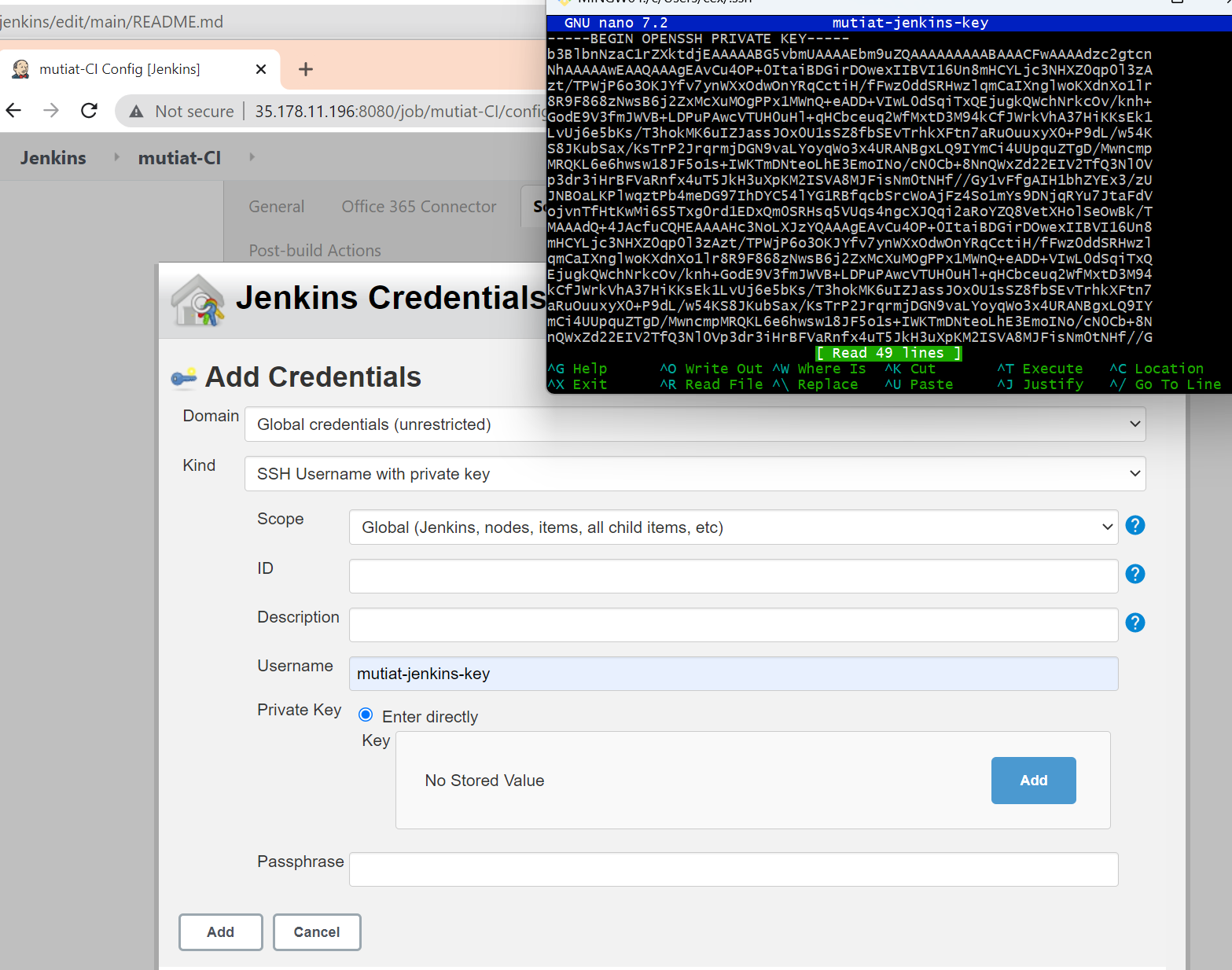Select the Enter directly radio button
1232x970 pixels.
(365, 714)
